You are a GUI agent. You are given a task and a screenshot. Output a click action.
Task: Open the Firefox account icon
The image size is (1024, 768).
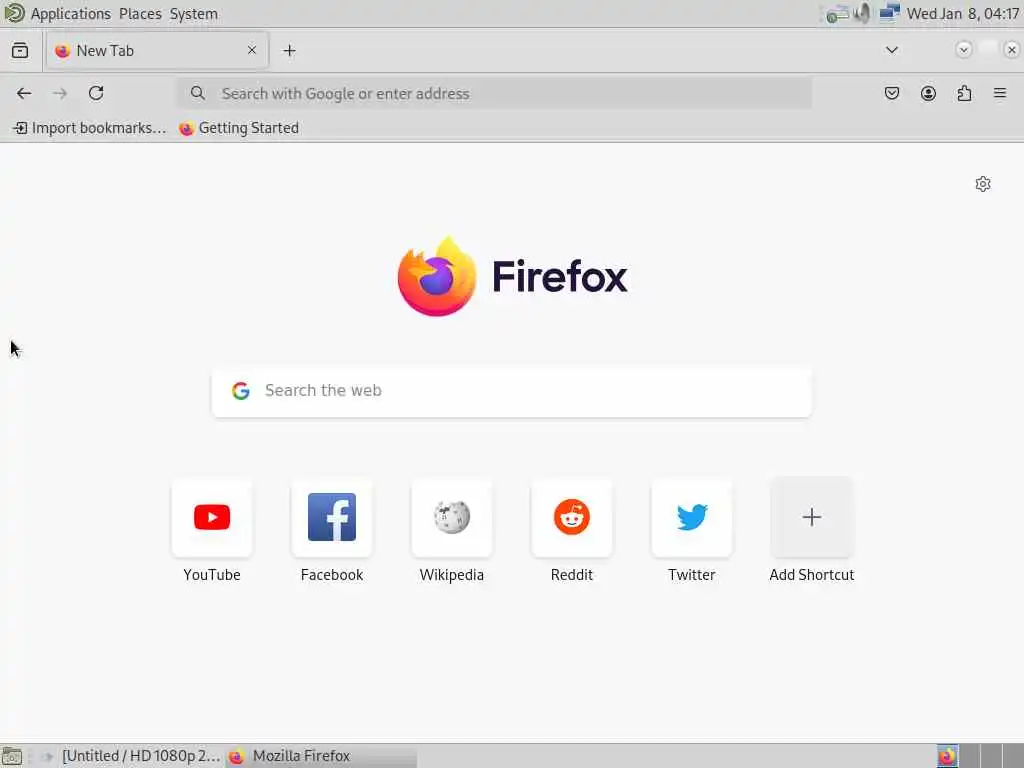[928, 93]
